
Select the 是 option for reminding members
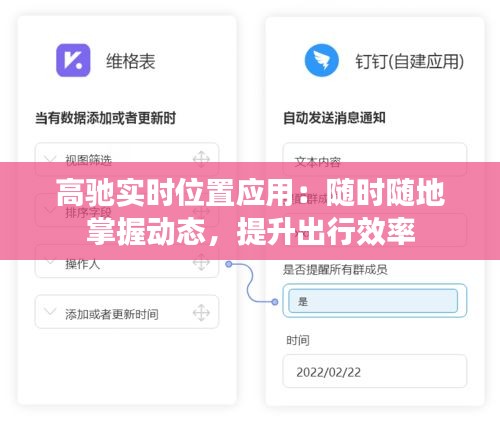click(x=373, y=301)
